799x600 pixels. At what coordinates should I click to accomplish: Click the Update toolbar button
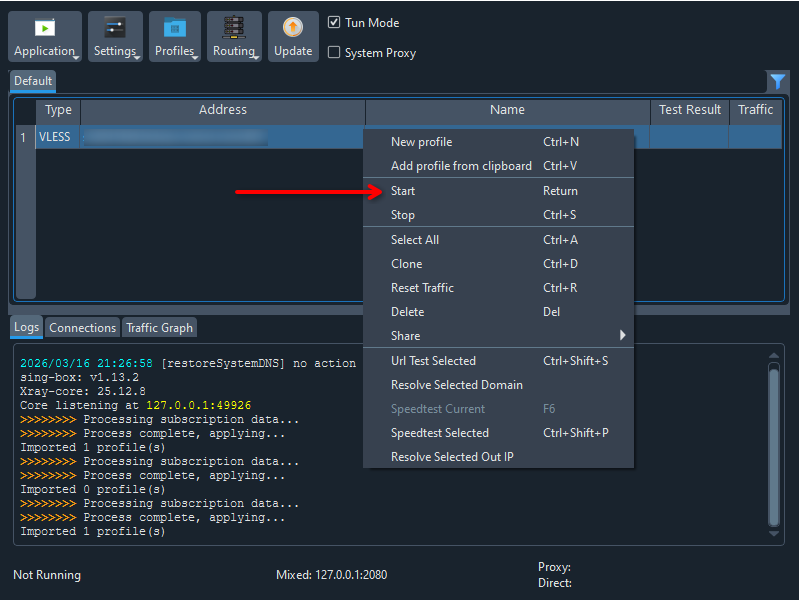point(293,37)
